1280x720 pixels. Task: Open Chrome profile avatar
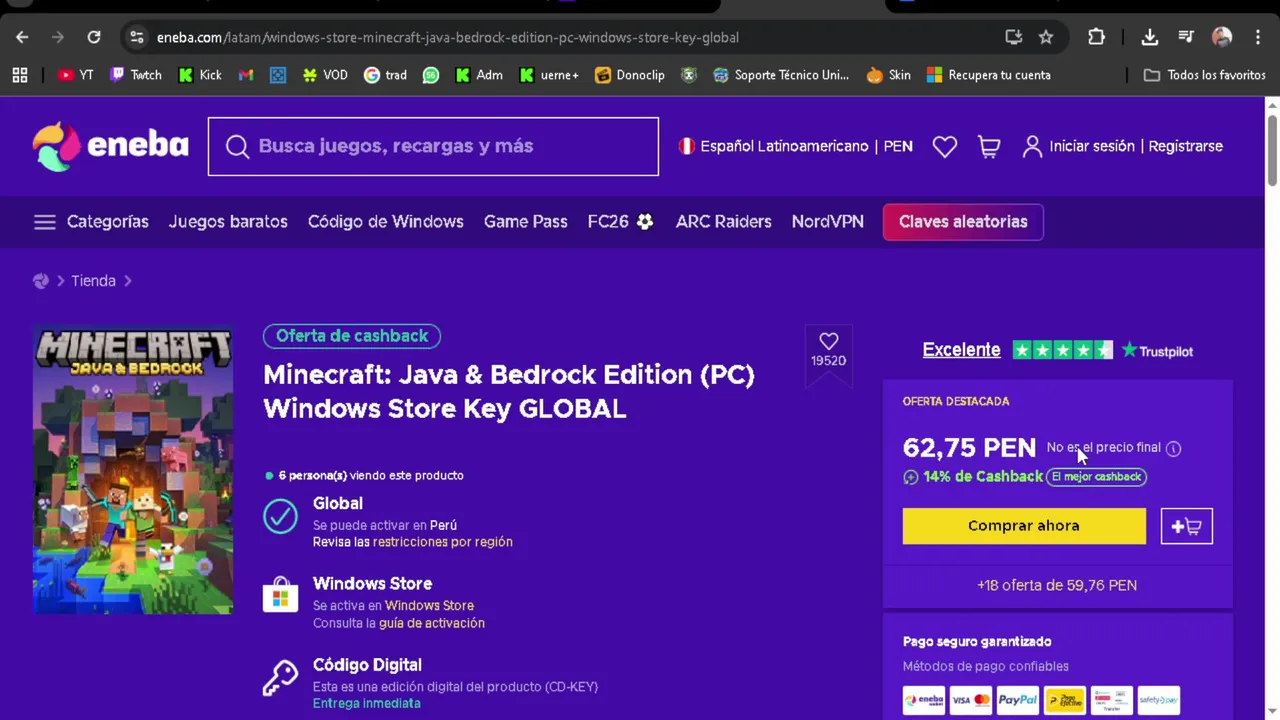(x=1222, y=37)
